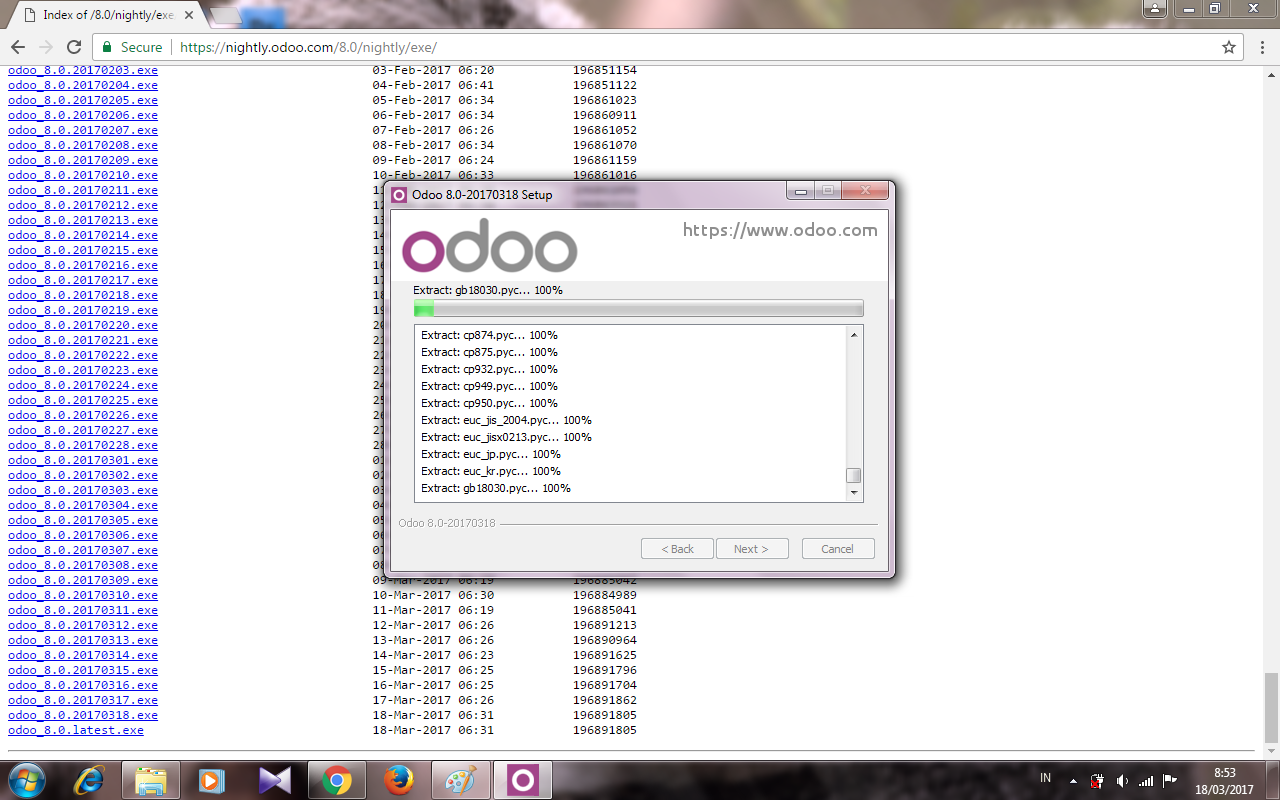1280x800 pixels.
Task: Download odoo_8.0.20170318.exe
Action: tap(83, 715)
